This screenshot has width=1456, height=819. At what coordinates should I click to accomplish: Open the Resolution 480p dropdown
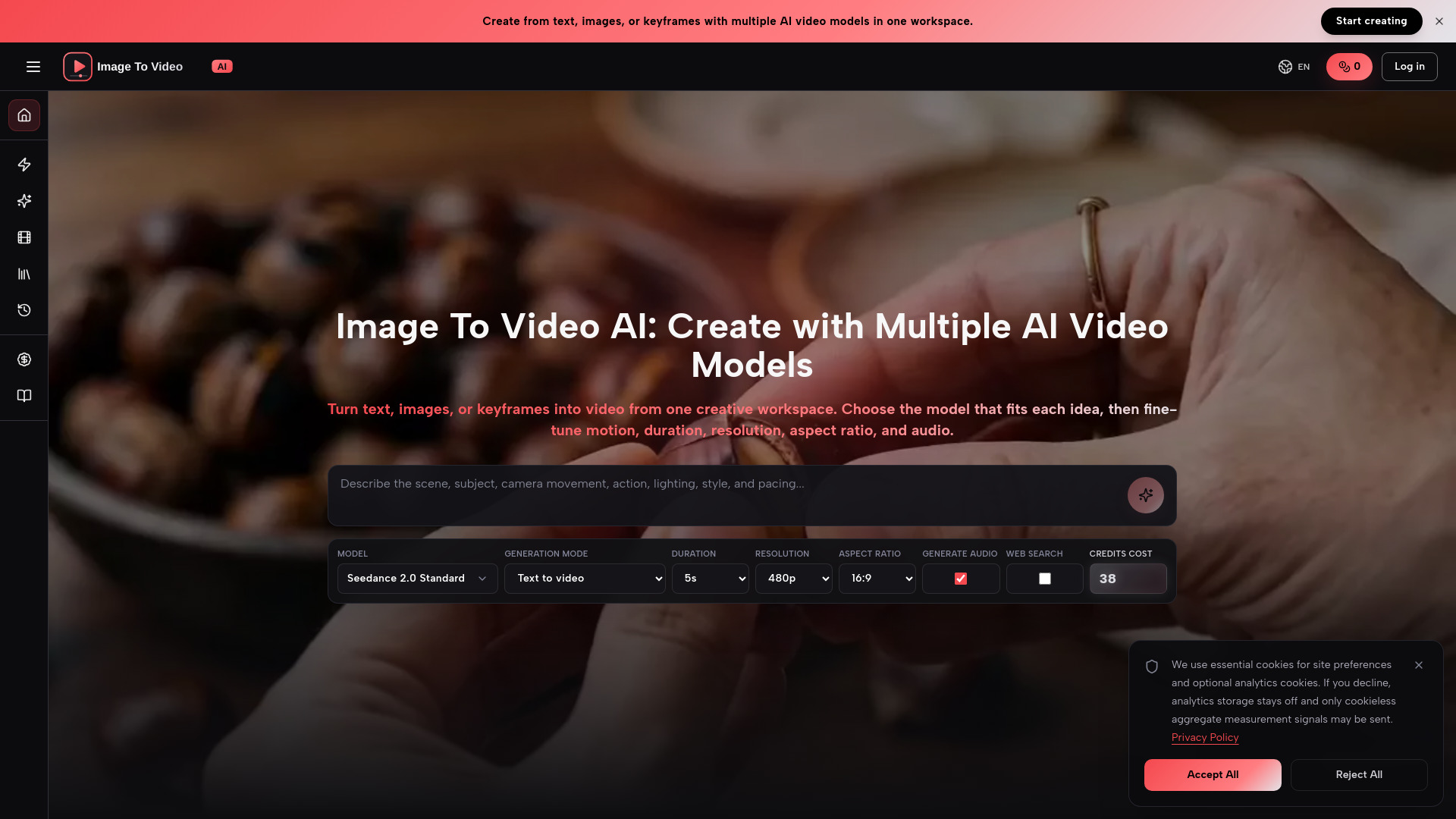pos(793,579)
